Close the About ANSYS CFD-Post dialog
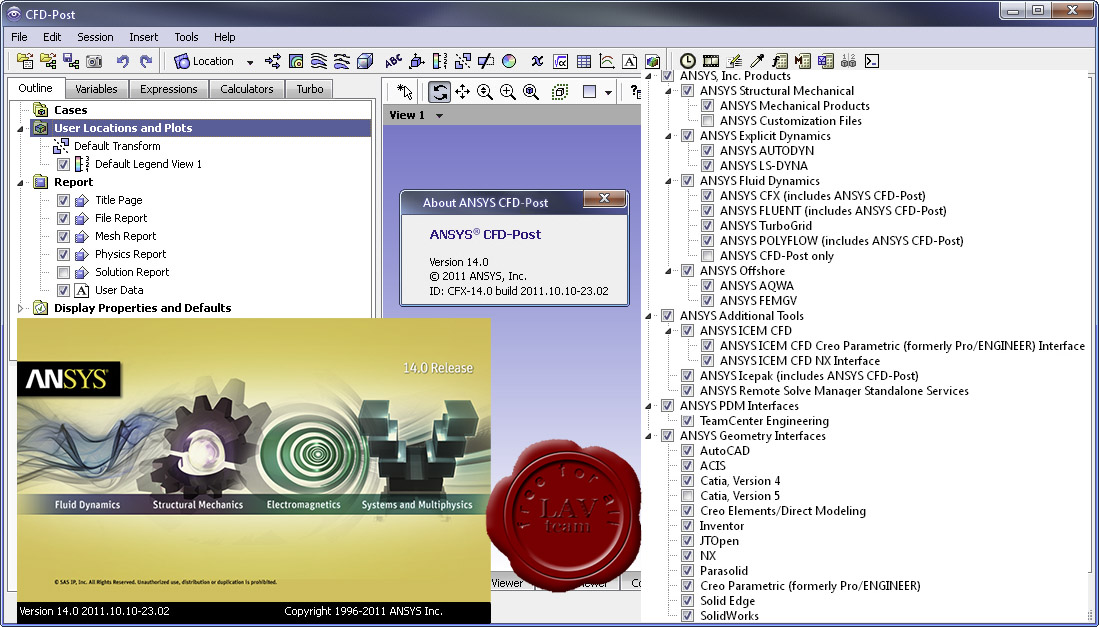Viewport: 1099px width, 627px height. pos(604,199)
